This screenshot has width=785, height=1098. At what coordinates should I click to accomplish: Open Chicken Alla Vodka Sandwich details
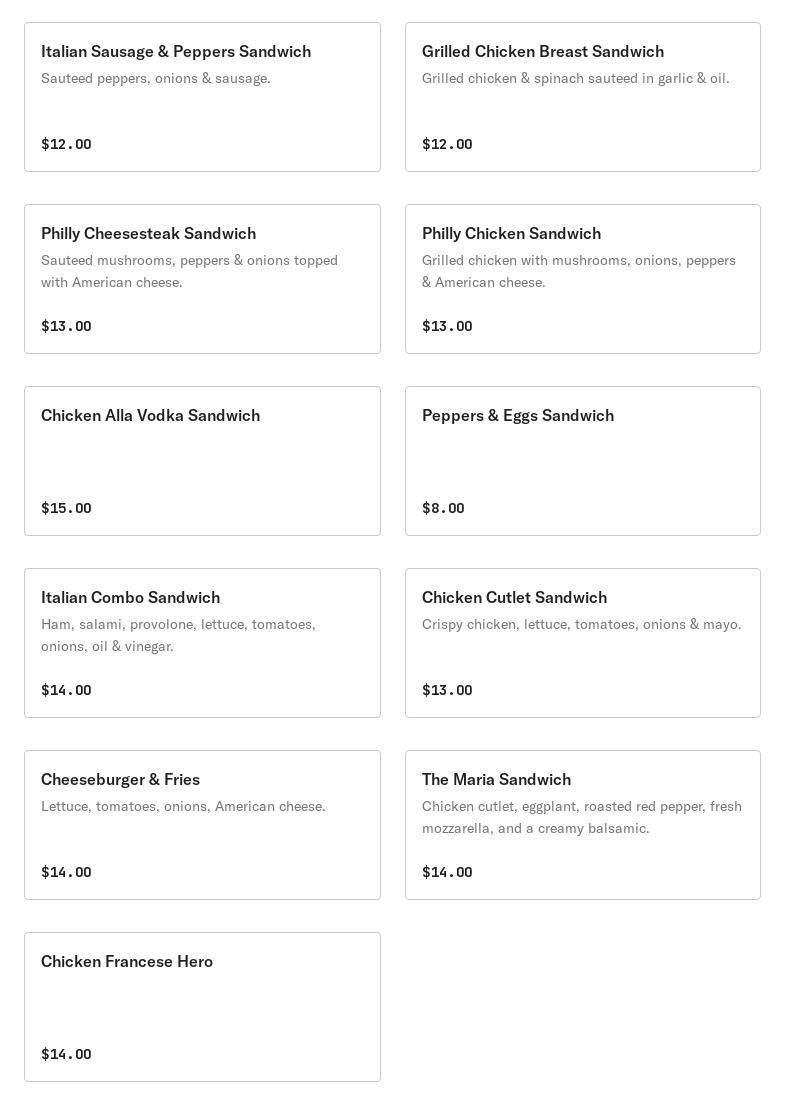(150, 416)
